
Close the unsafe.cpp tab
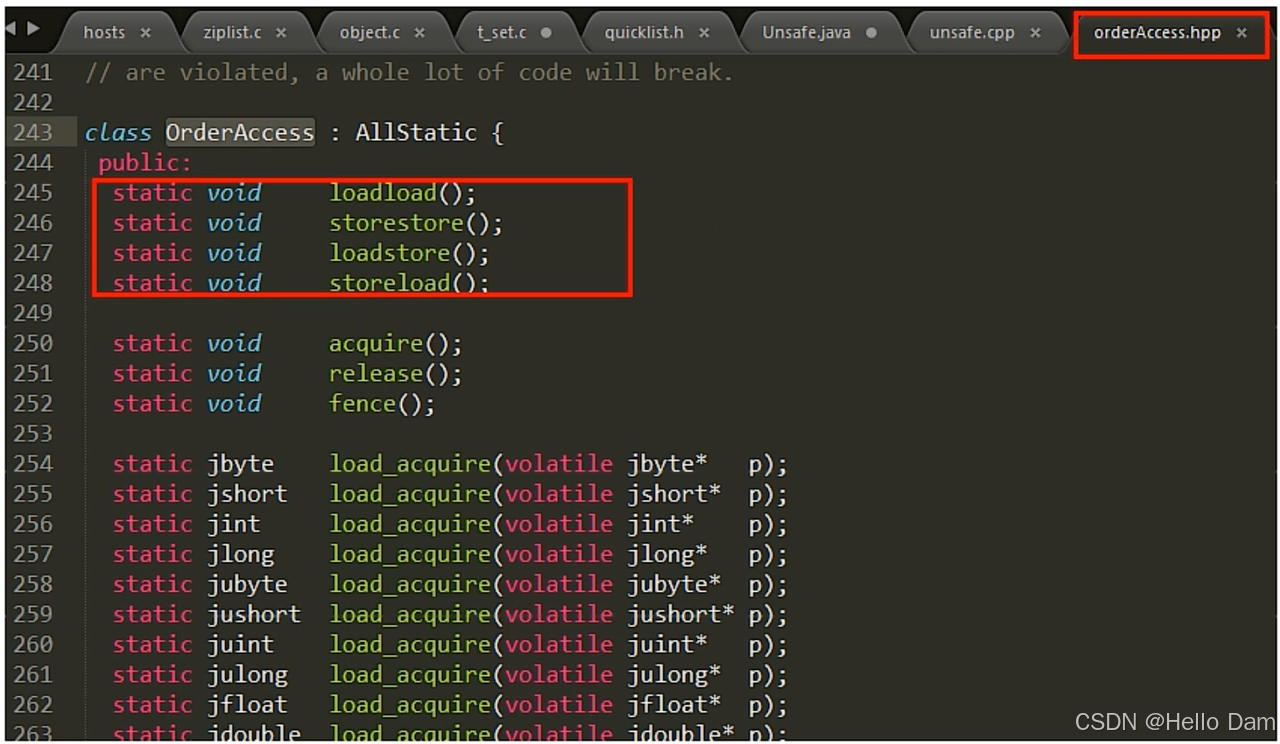point(1034,33)
